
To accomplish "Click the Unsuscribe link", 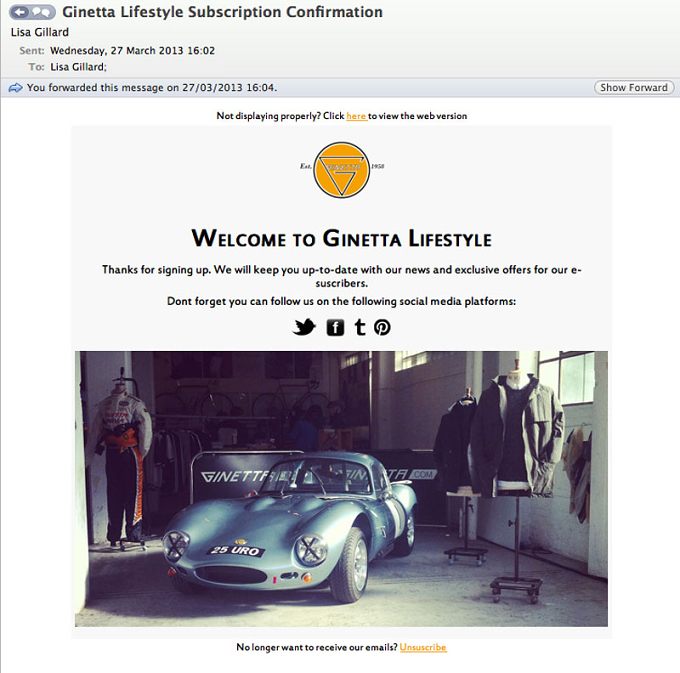I will (x=423, y=647).
